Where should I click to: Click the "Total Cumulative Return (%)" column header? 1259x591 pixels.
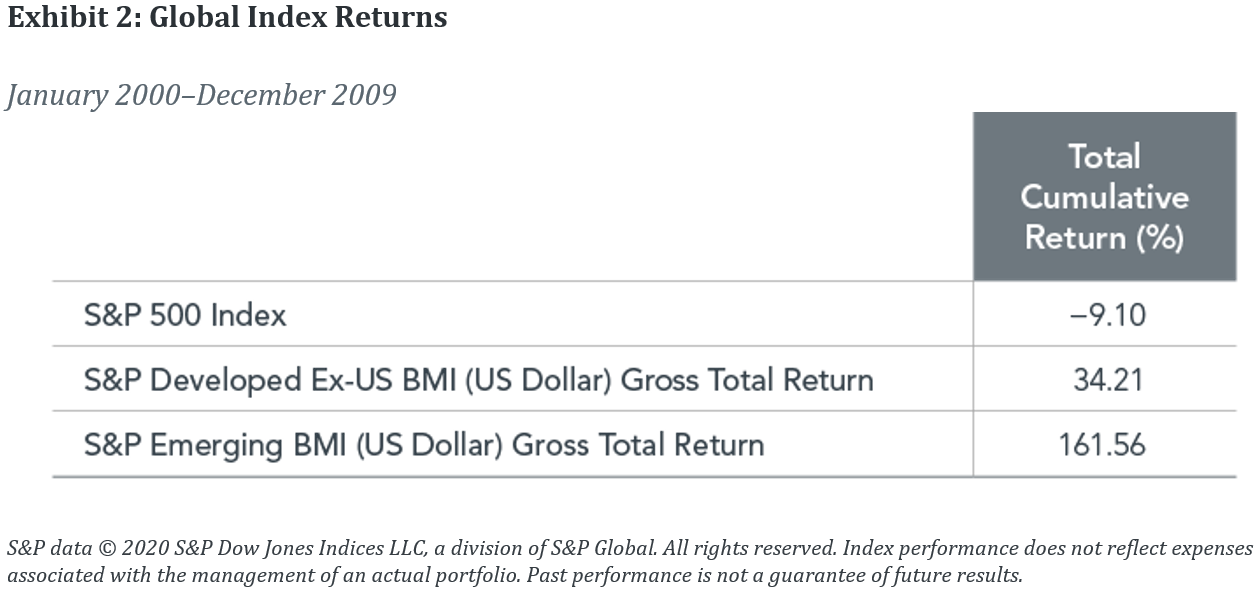click(1104, 196)
